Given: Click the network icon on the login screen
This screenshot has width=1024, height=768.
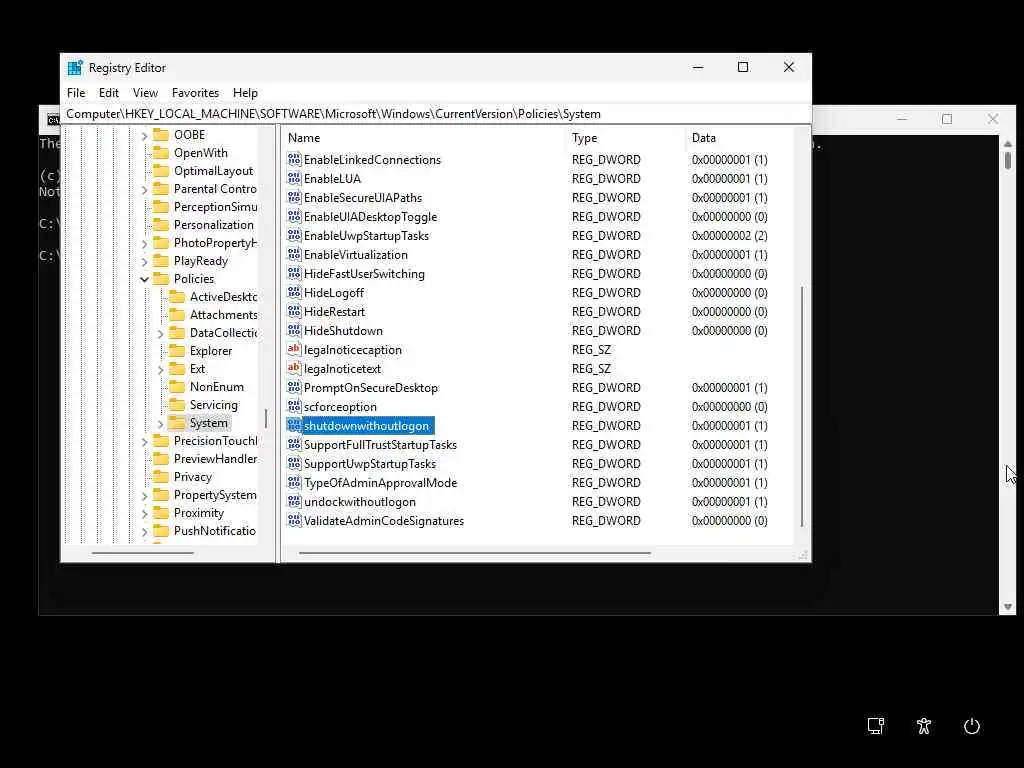Looking at the screenshot, I should [x=876, y=726].
